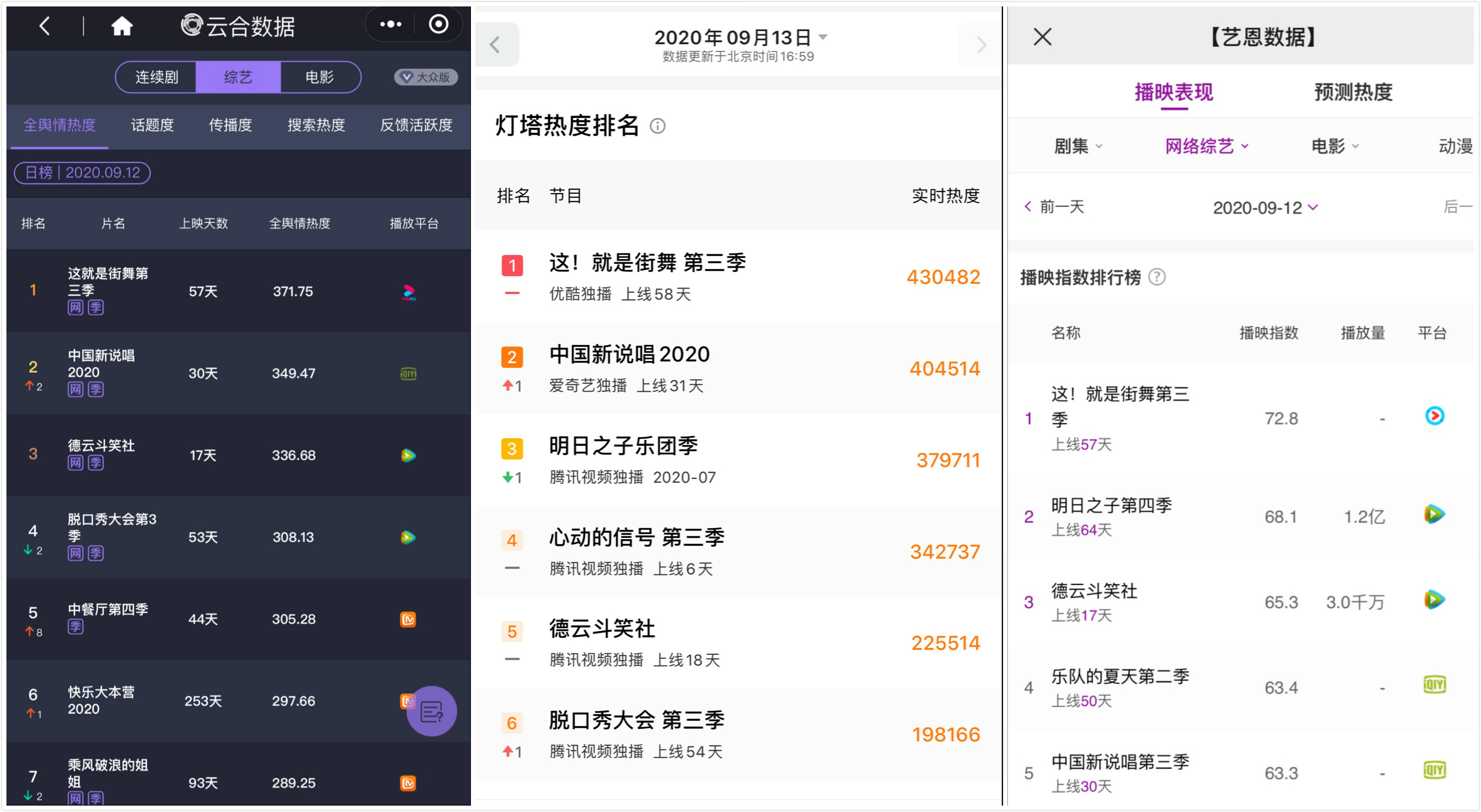Viewport: 1481px width, 812px height.
Task: Switch to the 话题度 tab
Action: (152, 126)
